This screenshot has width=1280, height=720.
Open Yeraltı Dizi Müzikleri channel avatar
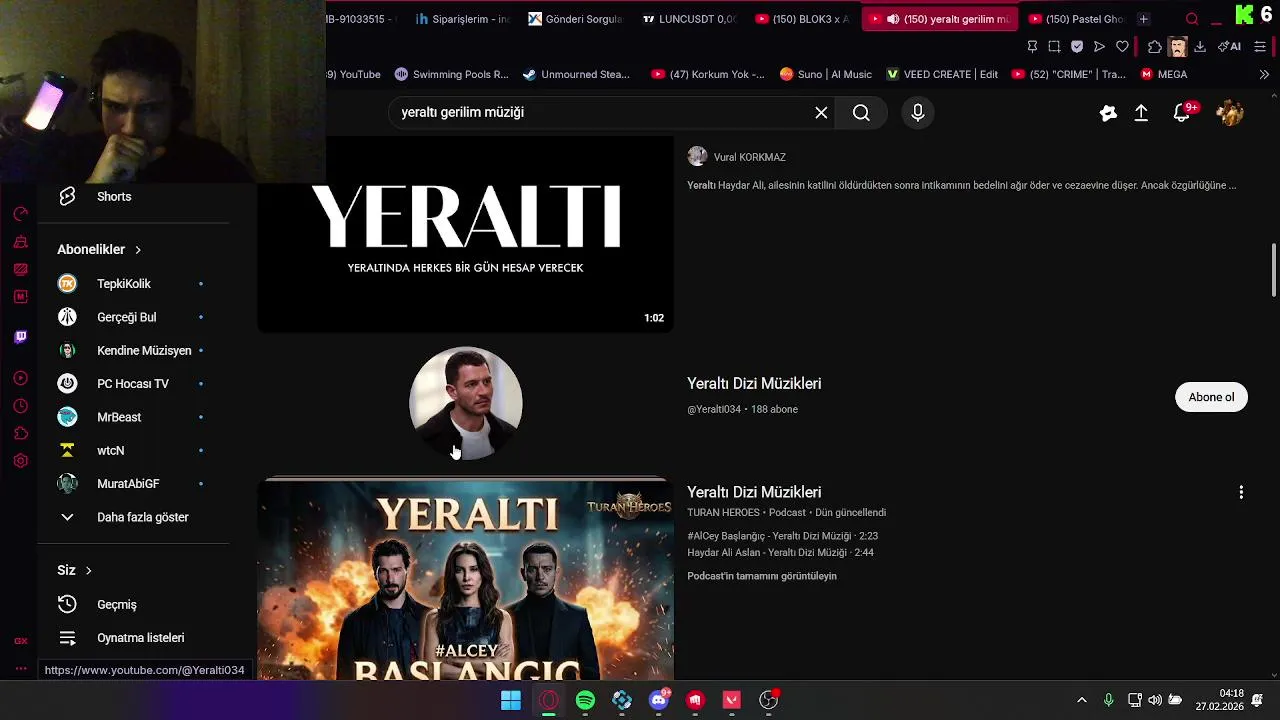[466, 403]
